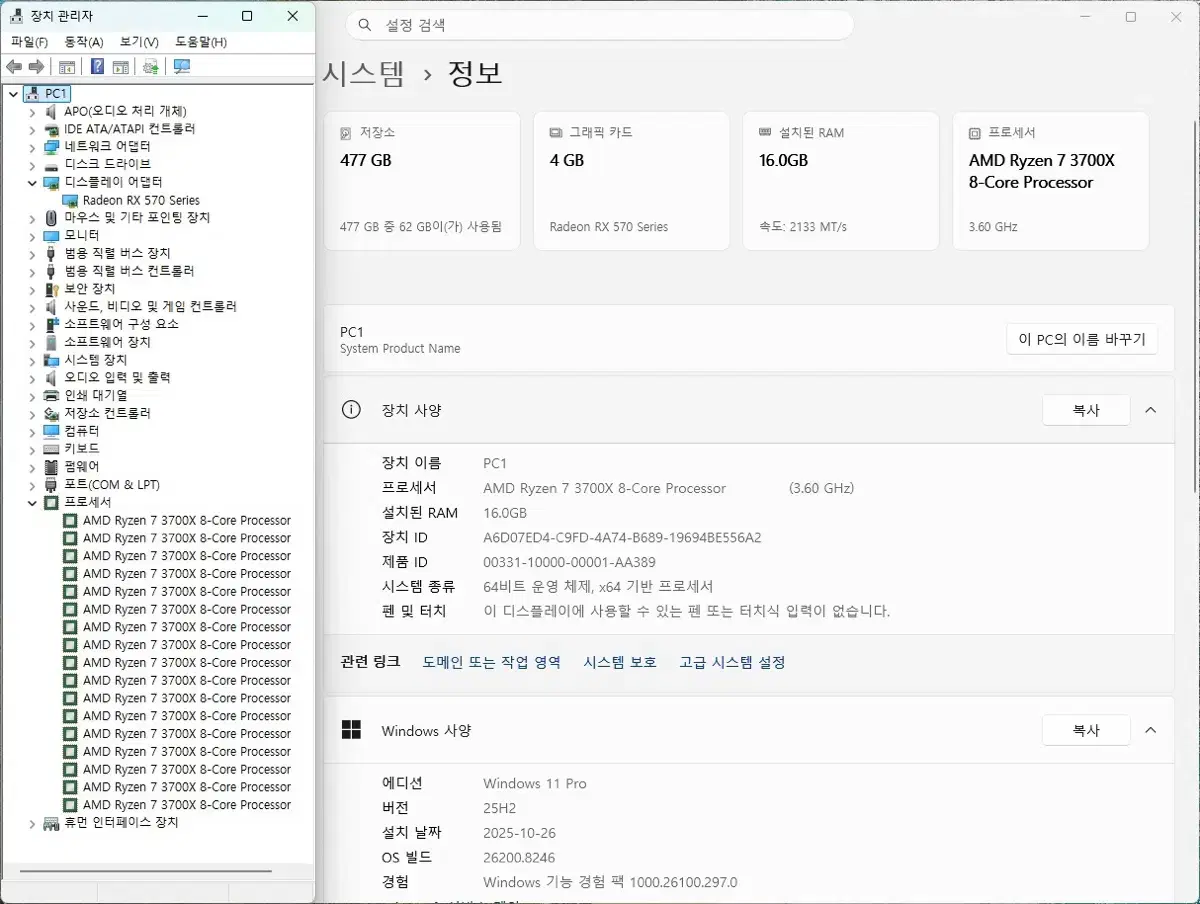Click the 모니터 category icon
Image resolution: width=1200 pixels, height=904 pixels.
[x=52, y=235]
